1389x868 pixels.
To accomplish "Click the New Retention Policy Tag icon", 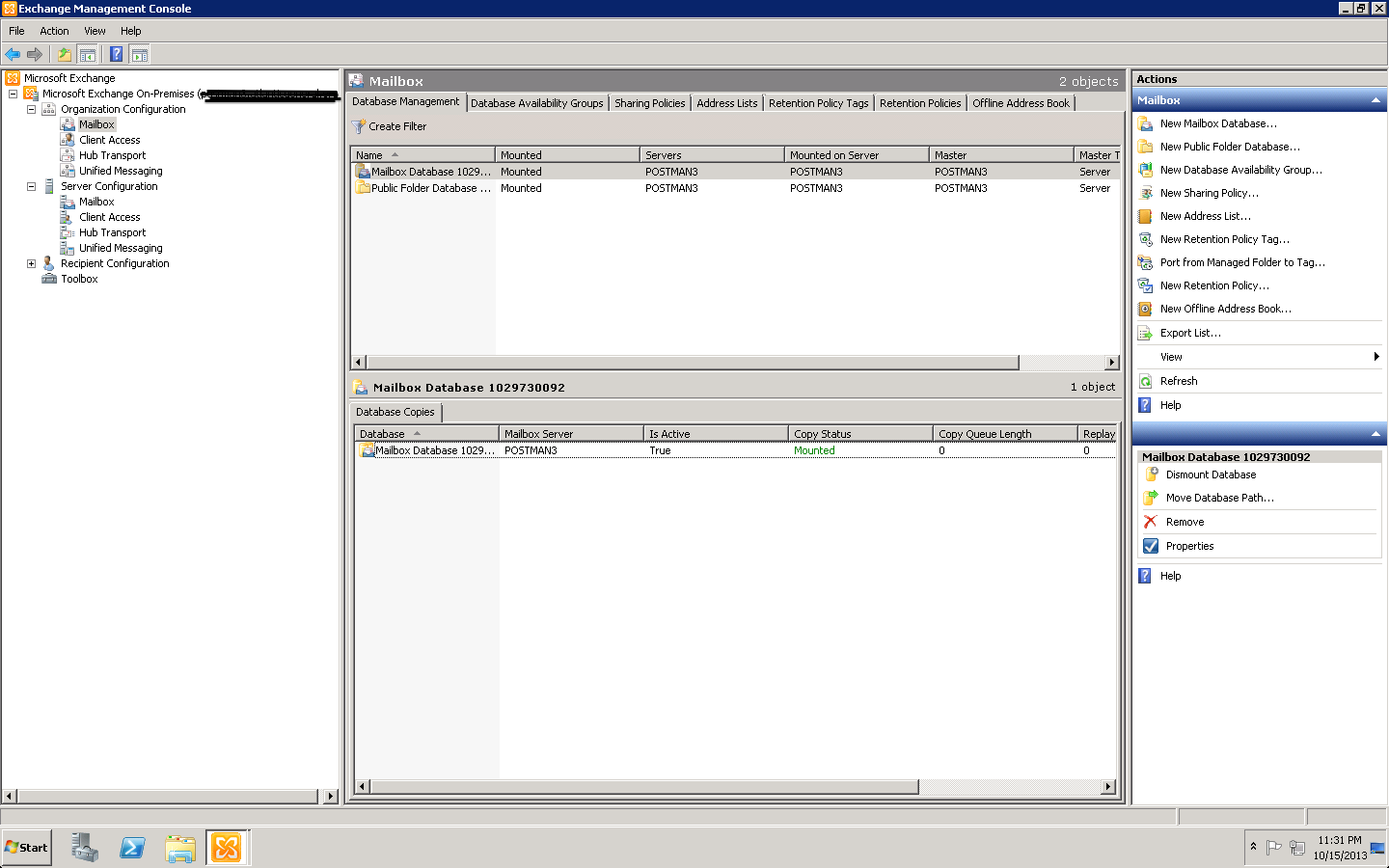I will tap(1145, 239).
